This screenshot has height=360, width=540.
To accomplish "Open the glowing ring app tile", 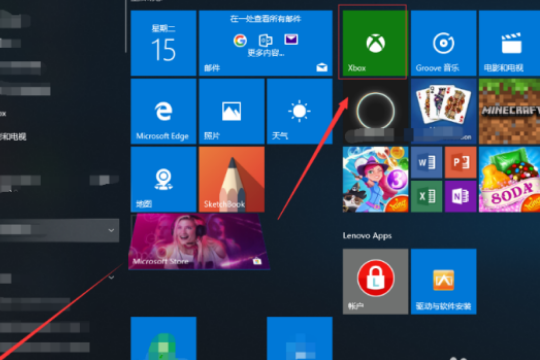I will 375,111.
